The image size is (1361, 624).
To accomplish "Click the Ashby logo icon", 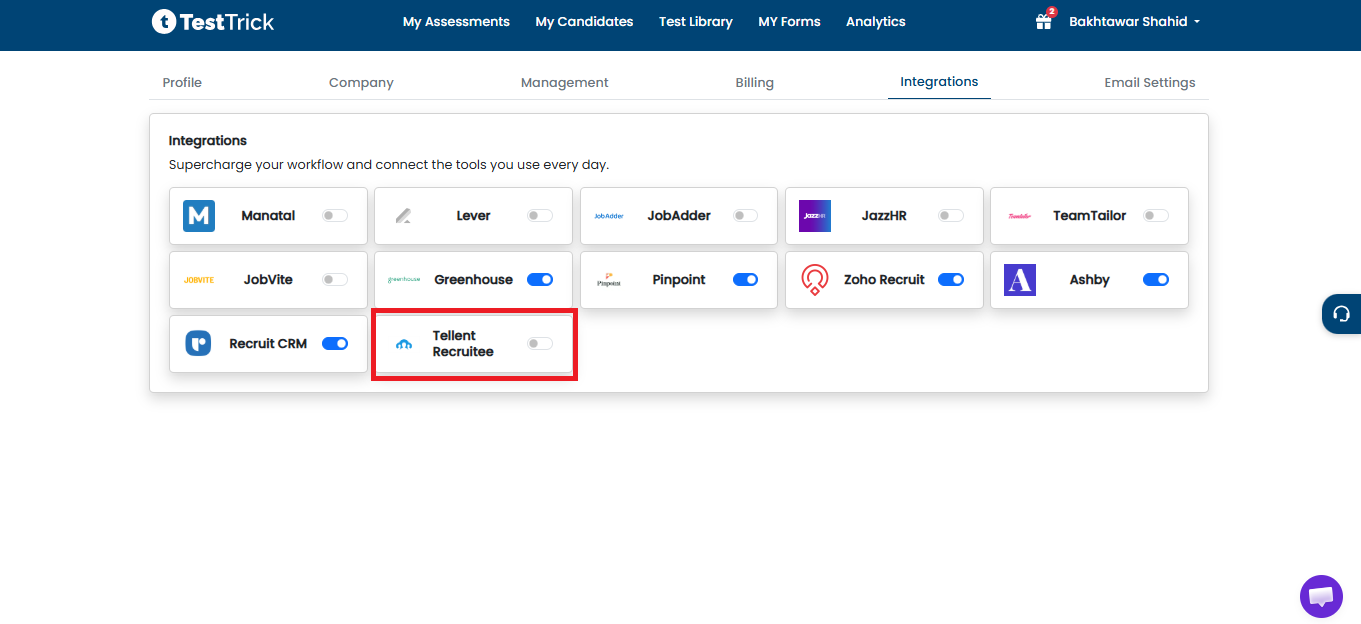I will point(1020,280).
